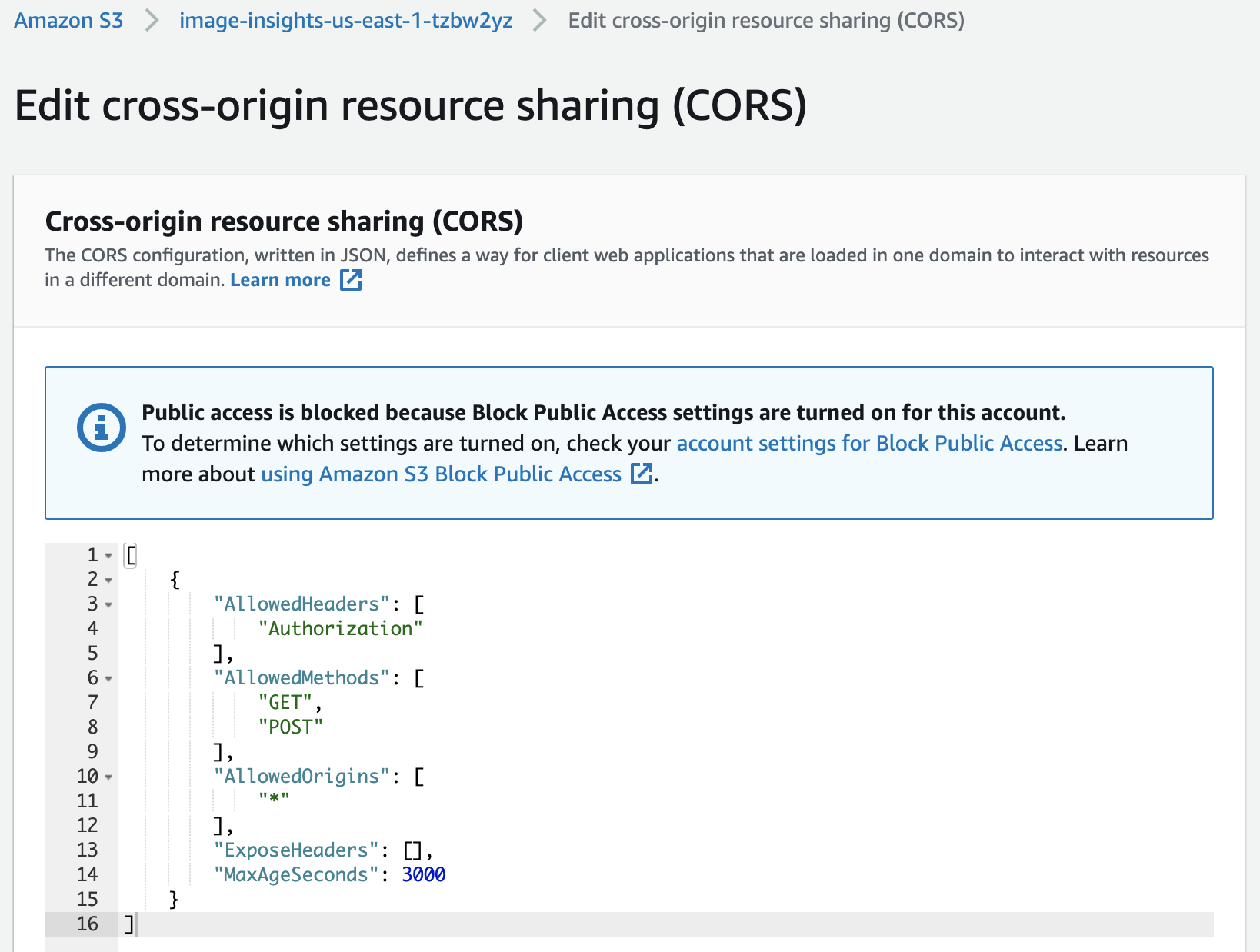Click the 3000 MaxAgeSeconds value
The height and width of the screenshot is (952, 1260).
coord(424,874)
